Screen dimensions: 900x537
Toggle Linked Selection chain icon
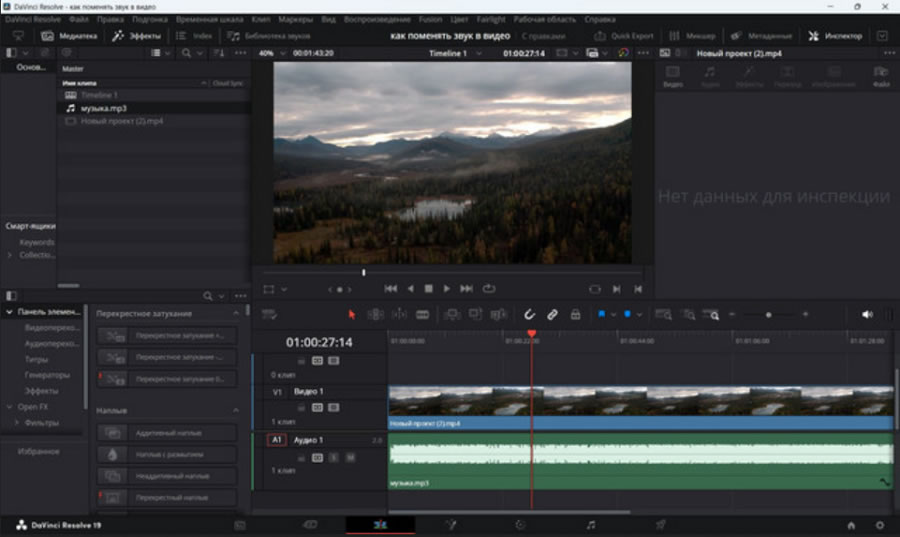click(x=552, y=314)
